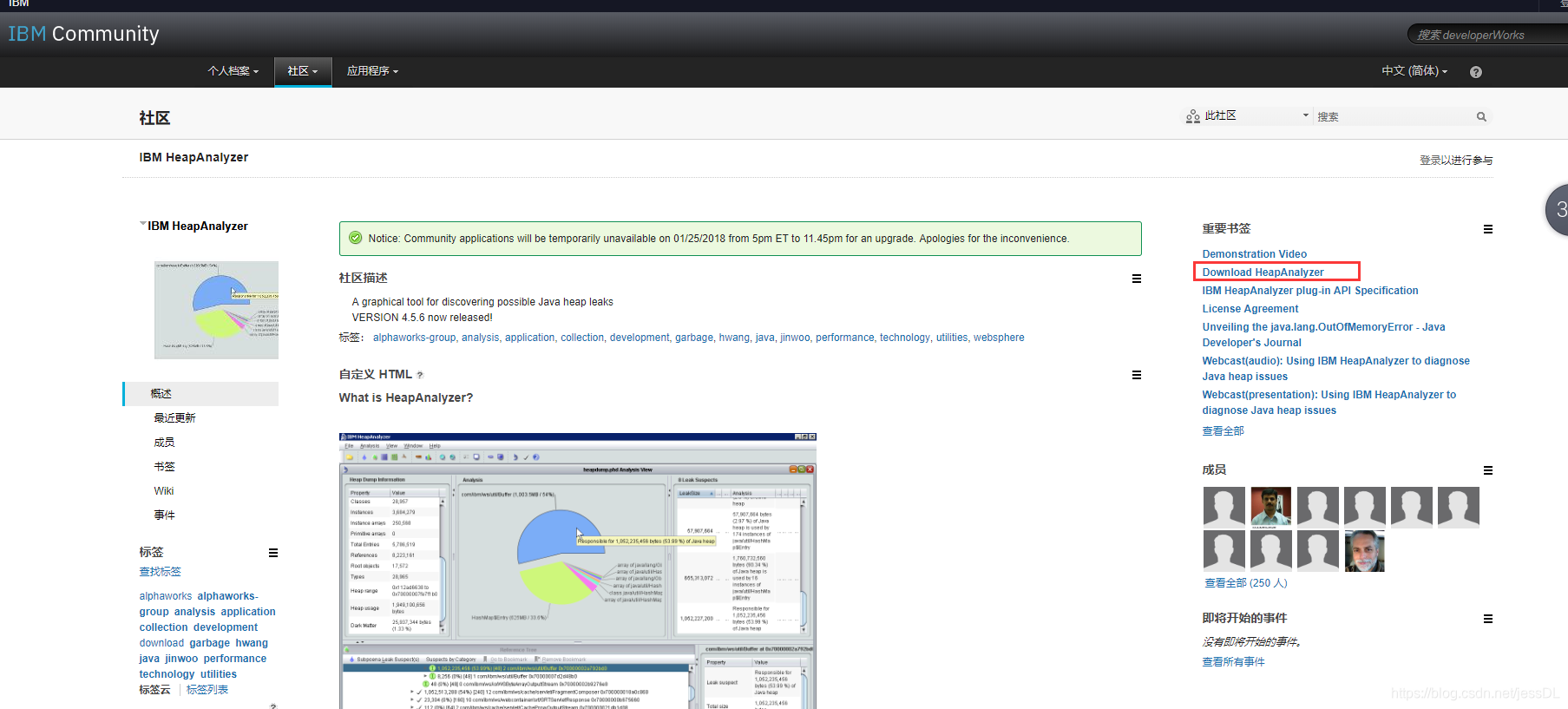Select 书签 in the sidebar navigation

[164, 467]
